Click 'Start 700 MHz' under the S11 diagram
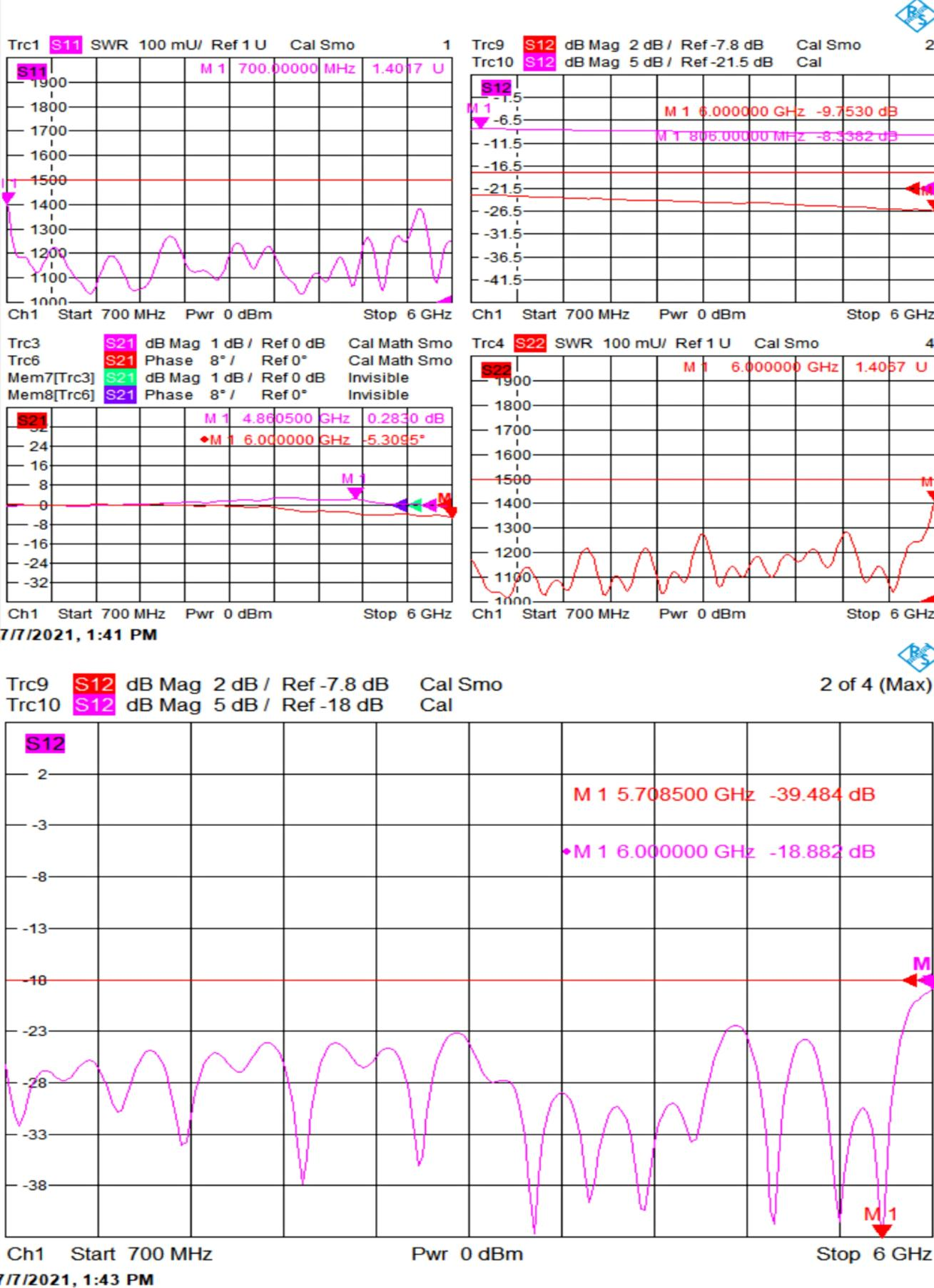Screen dimensions: 934x1288 (111, 315)
